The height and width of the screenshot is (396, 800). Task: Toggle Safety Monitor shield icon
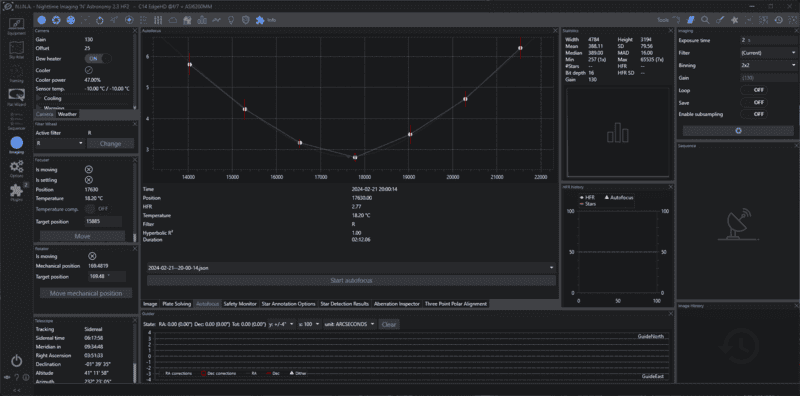pos(245,20)
